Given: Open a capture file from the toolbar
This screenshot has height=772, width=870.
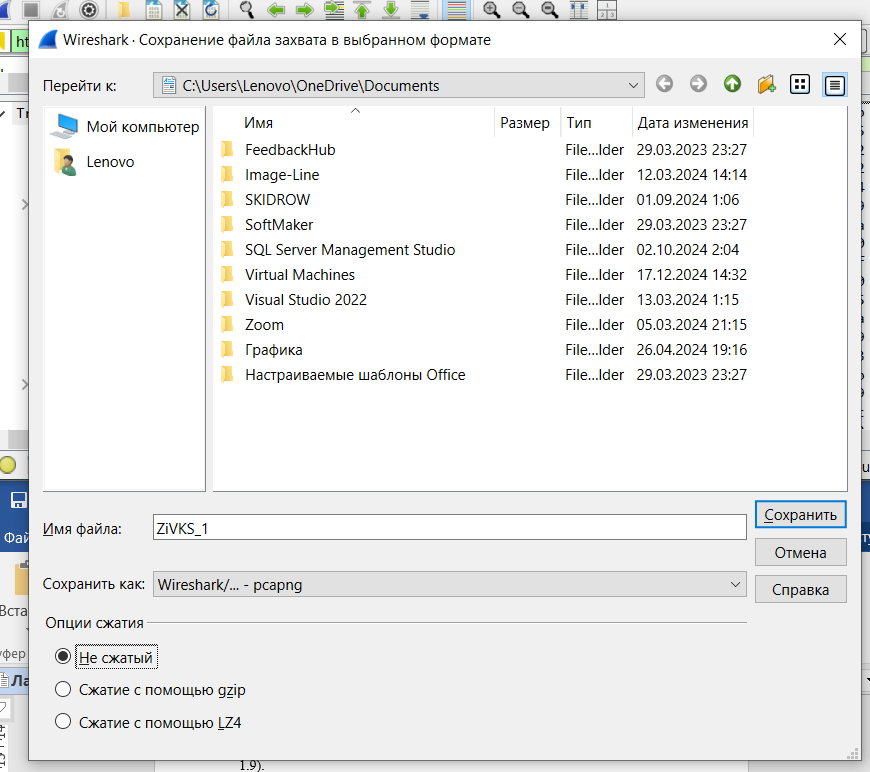Looking at the screenshot, I should click(124, 9).
